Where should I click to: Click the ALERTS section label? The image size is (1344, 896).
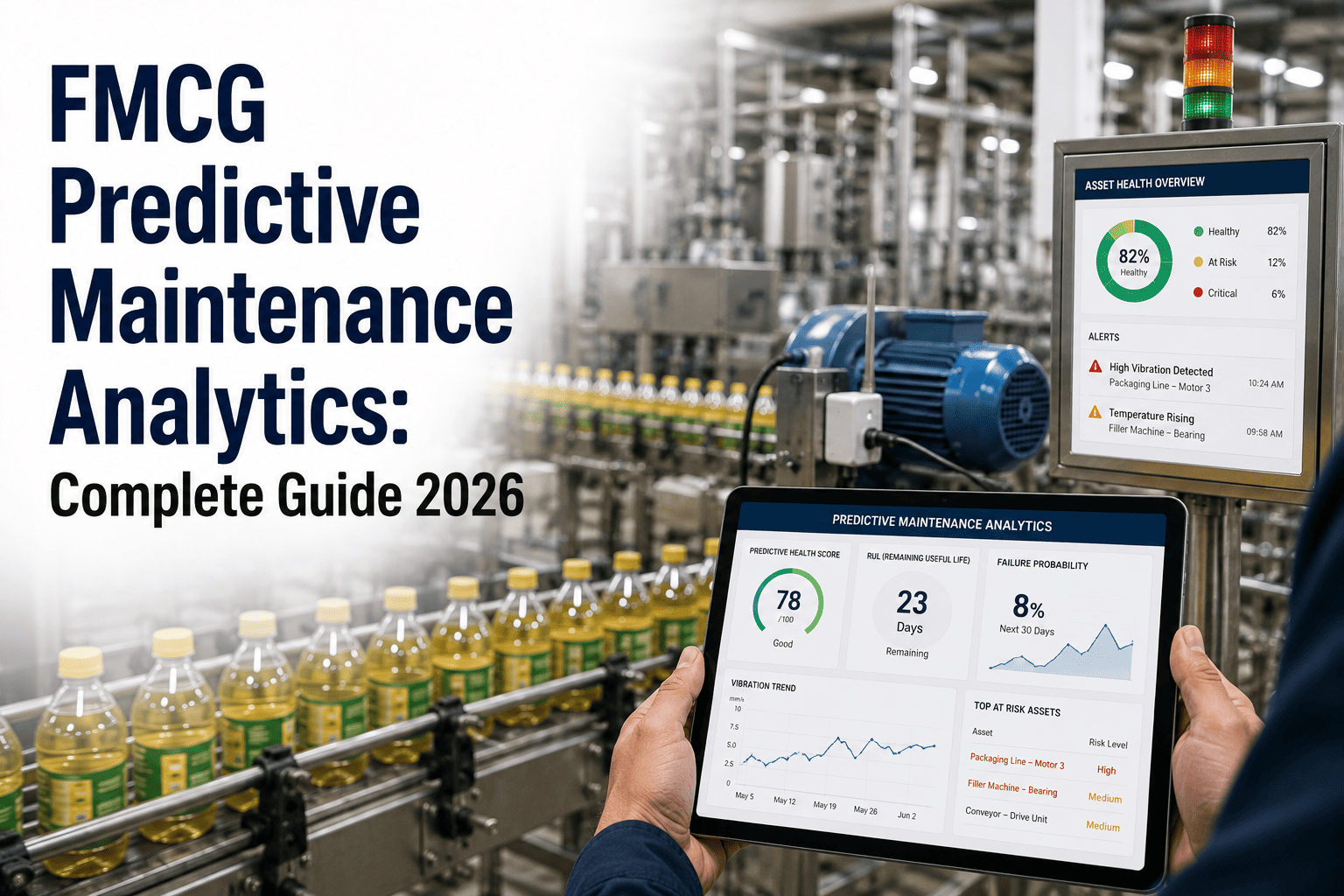coord(1103,337)
